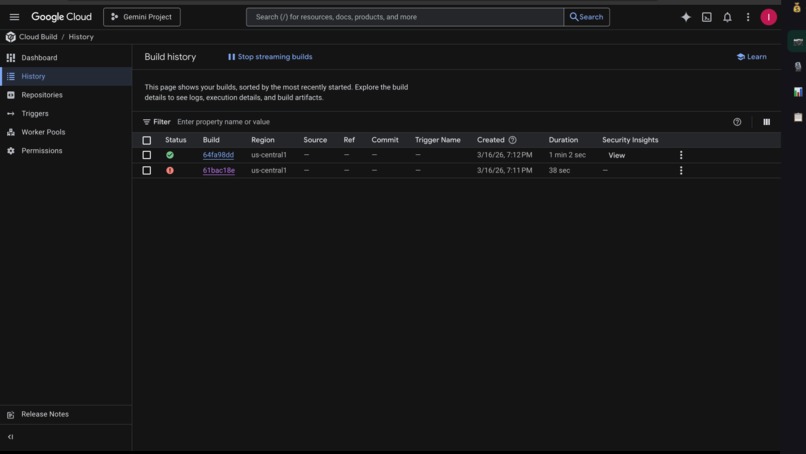Image resolution: width=806 pixels, height=454 pixels.
Task: Focus the resources search field
Action: coord(405,17)
